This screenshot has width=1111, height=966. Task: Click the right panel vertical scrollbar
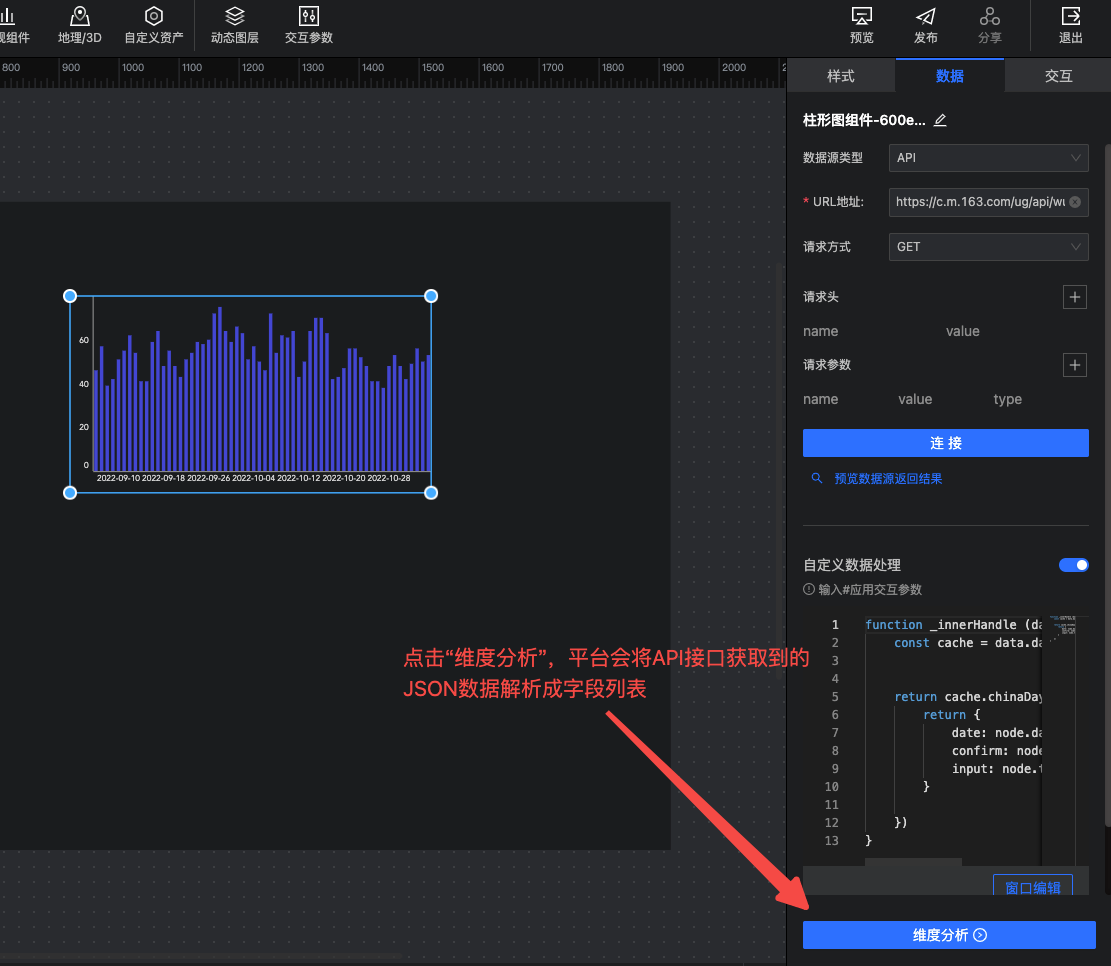1107,485
